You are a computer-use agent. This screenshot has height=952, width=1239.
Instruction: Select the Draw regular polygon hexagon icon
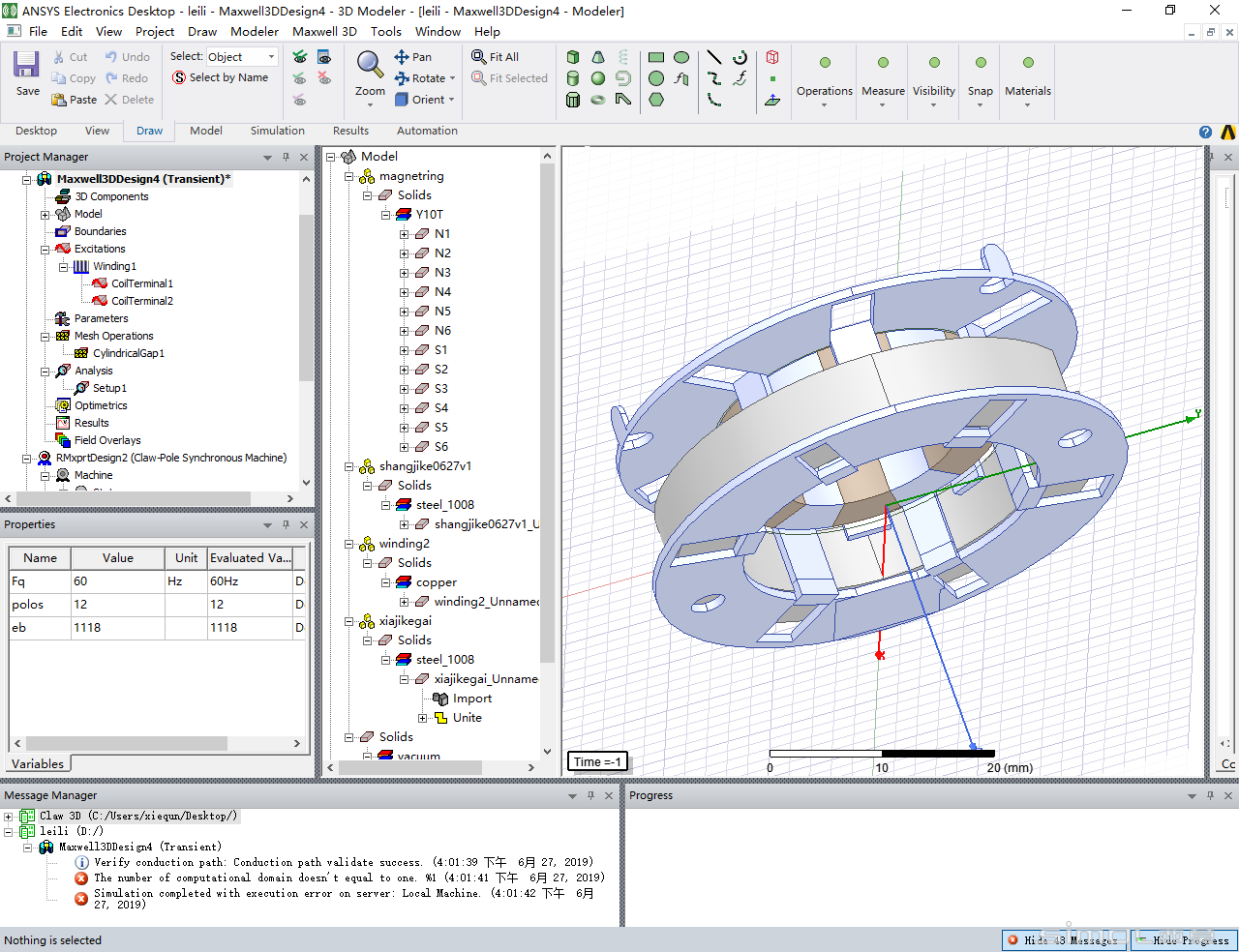click(656, 100)
